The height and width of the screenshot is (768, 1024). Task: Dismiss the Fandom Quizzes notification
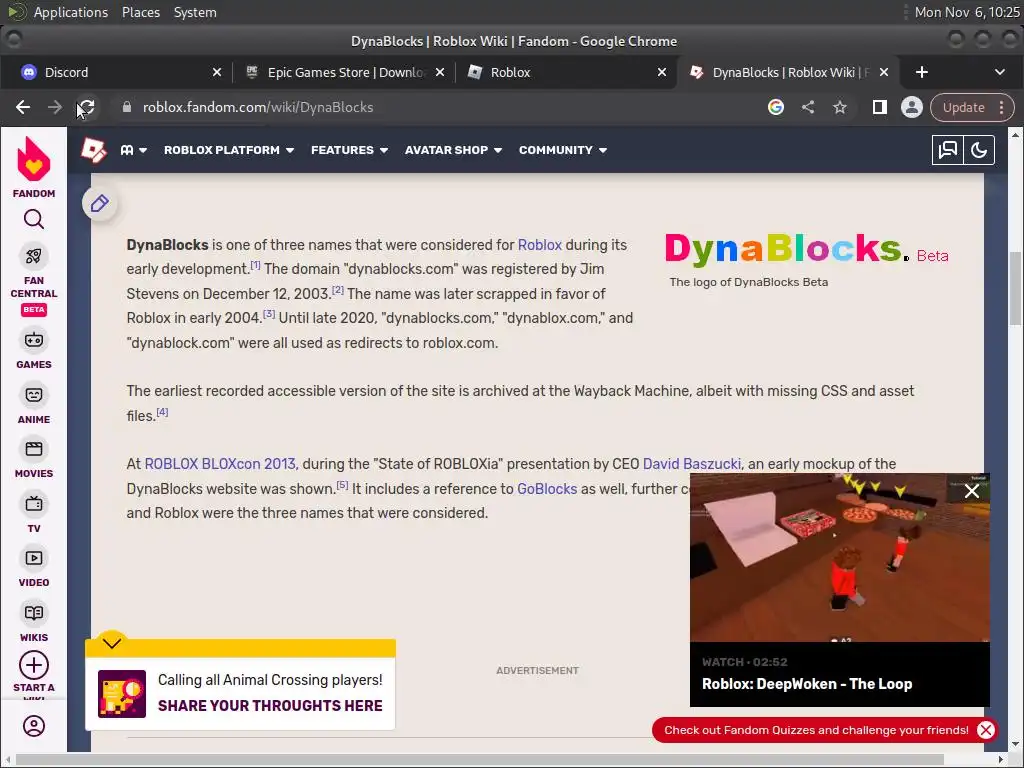click(985, 730)
